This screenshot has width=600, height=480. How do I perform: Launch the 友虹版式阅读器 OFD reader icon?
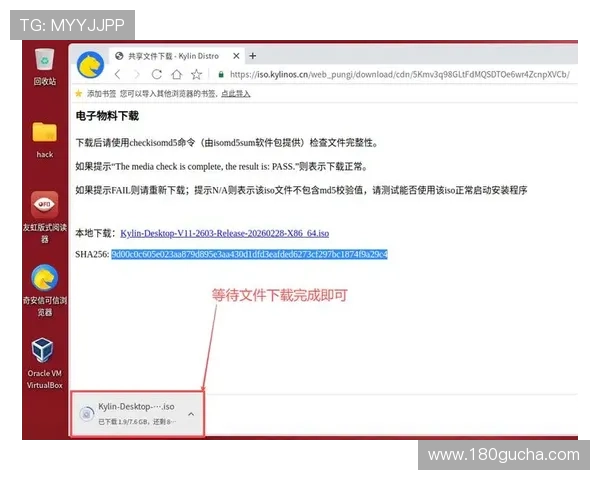click(45, 217)
